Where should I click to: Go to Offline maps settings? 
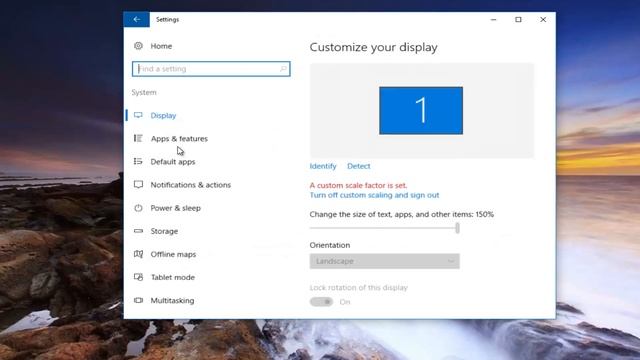(173, 254)
